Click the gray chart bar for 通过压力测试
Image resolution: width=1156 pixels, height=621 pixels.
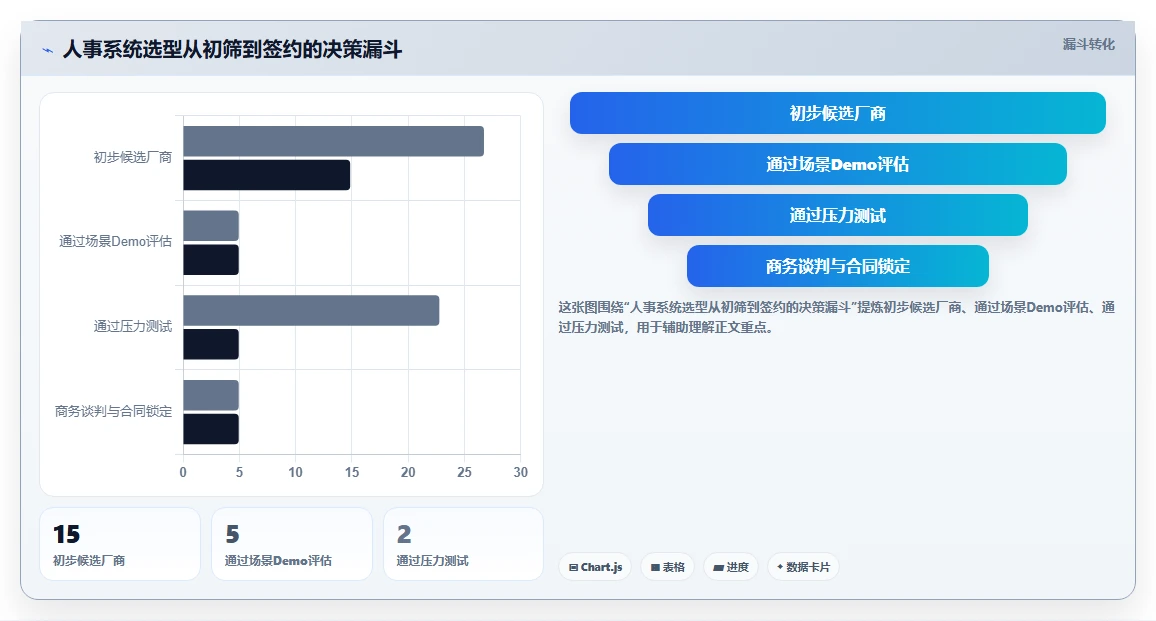311,310
